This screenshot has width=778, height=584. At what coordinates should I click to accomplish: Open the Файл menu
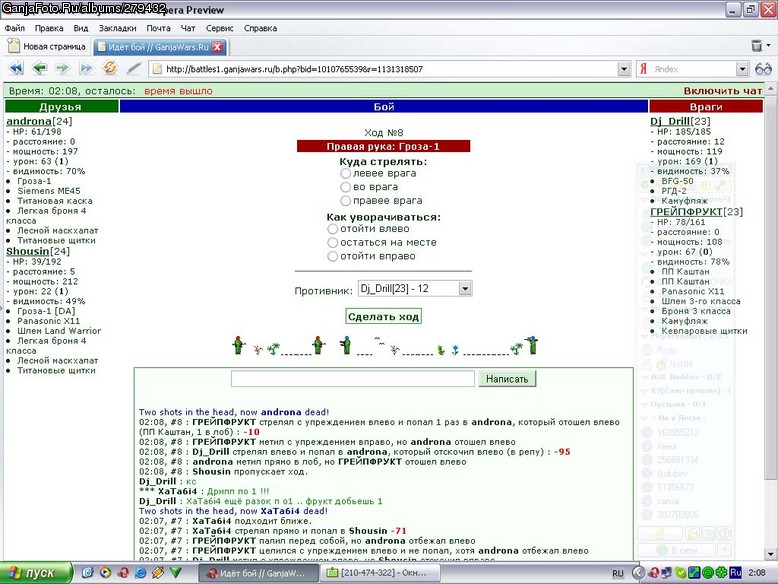(x=15, y=28)
